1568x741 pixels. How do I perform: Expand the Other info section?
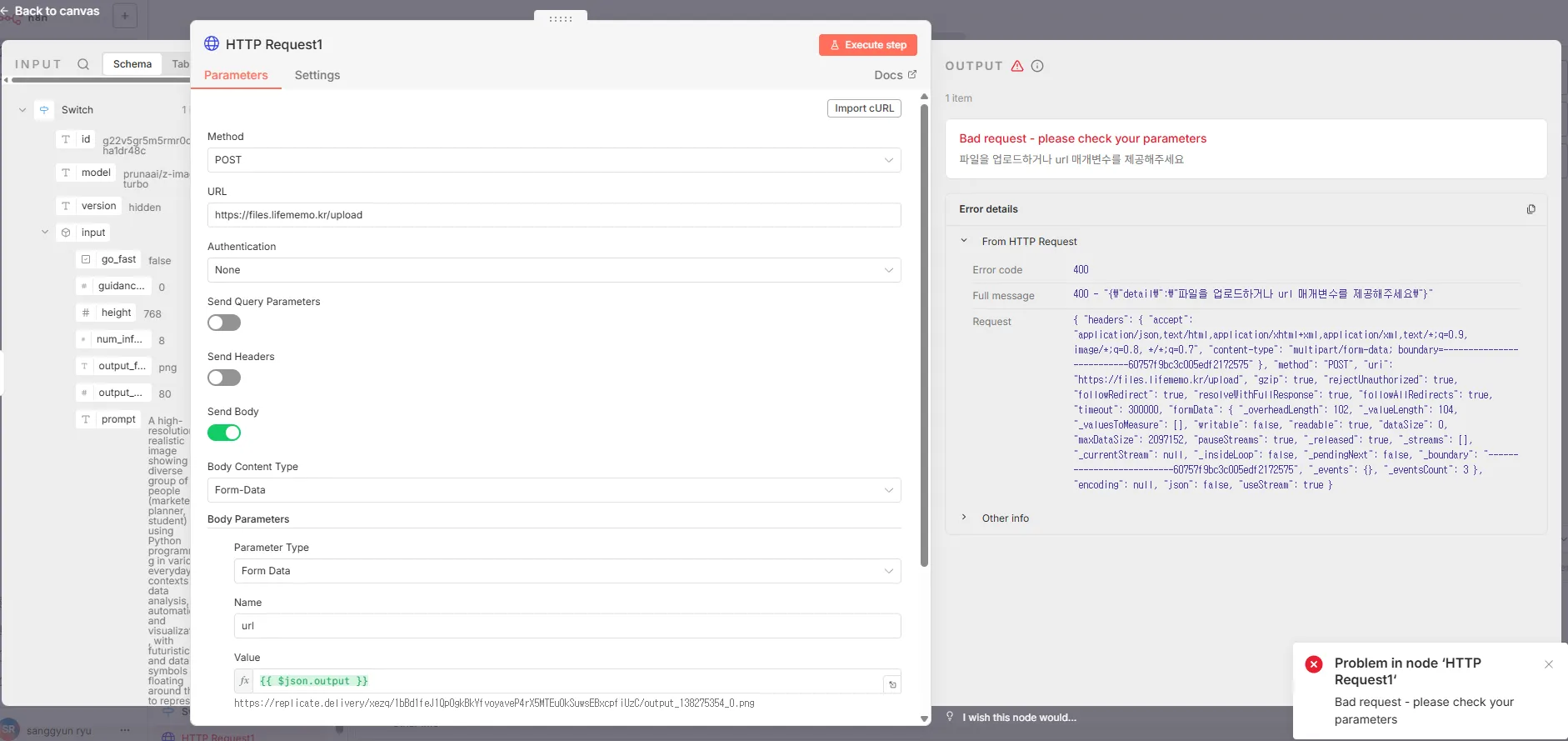[x=964, y=518]
